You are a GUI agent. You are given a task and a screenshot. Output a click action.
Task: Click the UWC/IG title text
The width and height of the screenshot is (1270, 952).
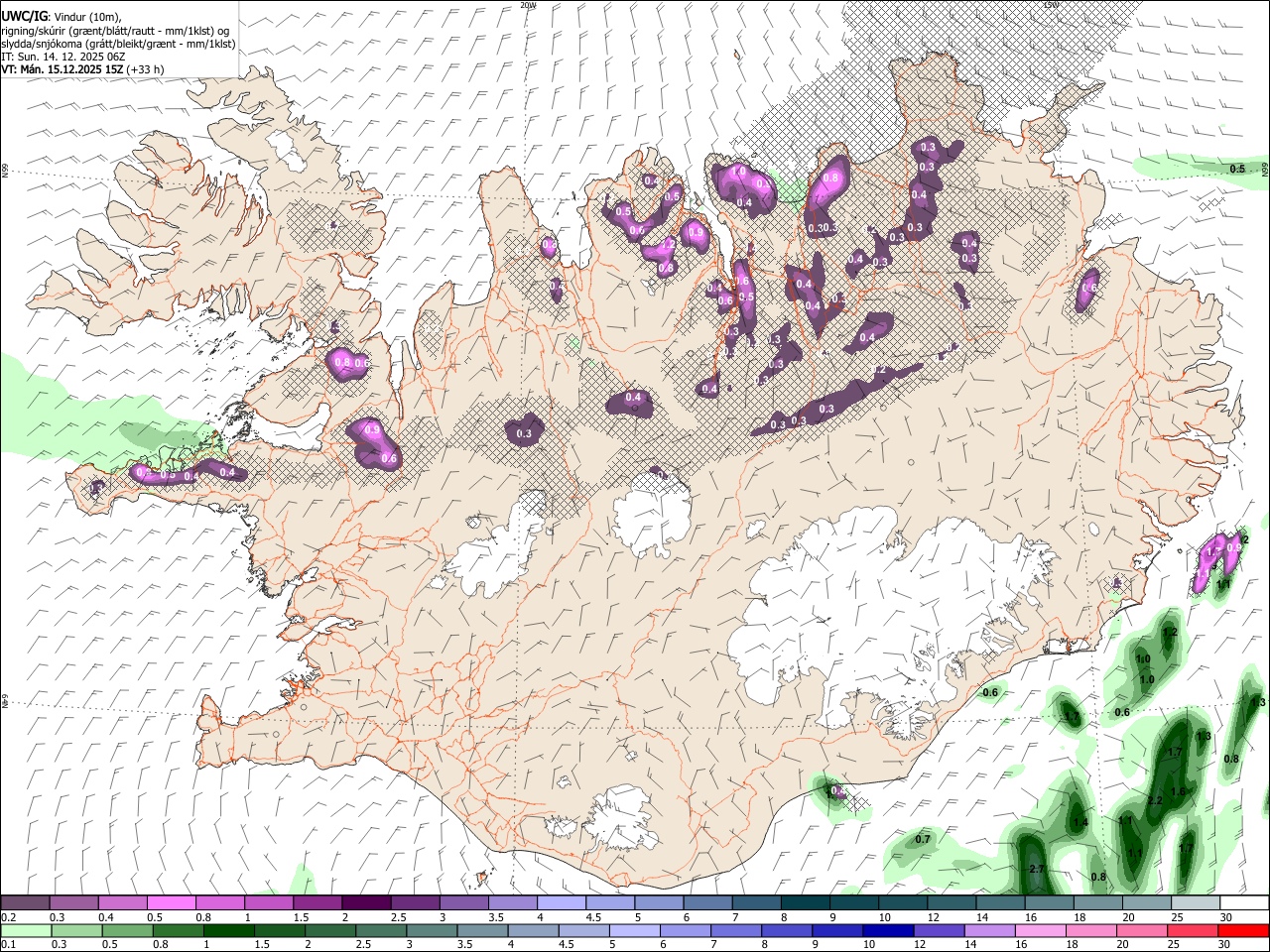[x=23, y=16]
